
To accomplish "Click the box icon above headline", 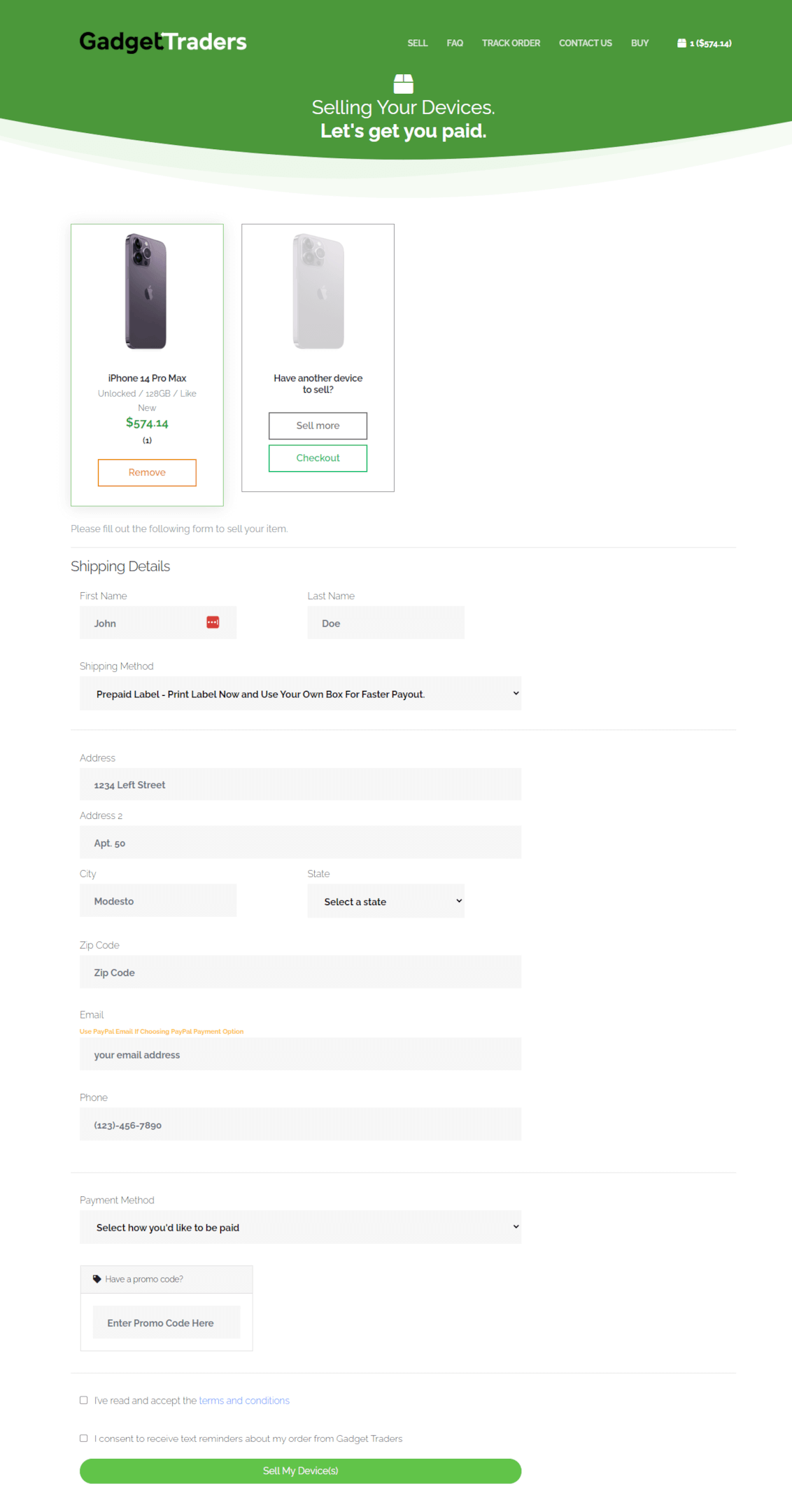I will (x=403, y=84).
